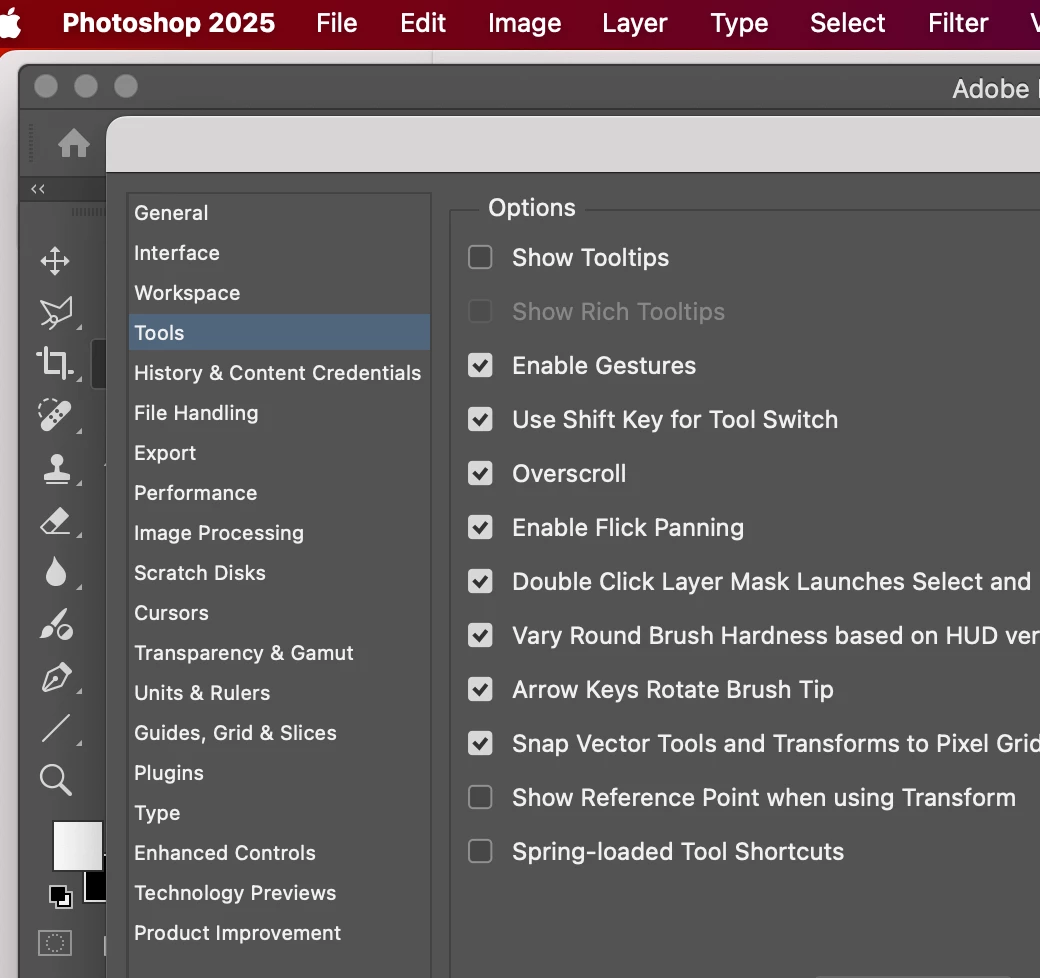Toggle Vary Round Brush Hardness option
This screenshot has height=978, width=1040.
[480, 635]
